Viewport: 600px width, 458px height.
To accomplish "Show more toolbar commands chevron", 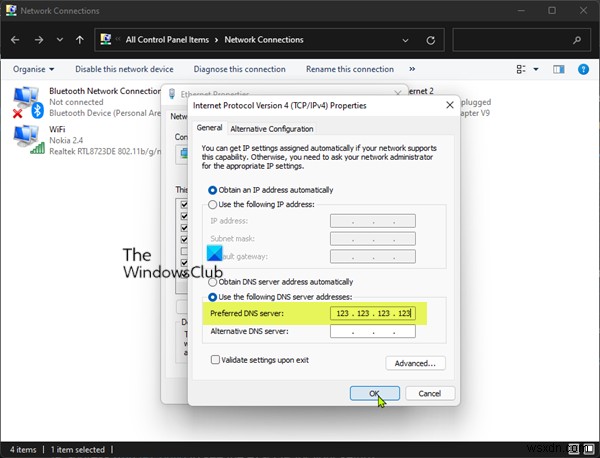I will (x=412, y=69).
